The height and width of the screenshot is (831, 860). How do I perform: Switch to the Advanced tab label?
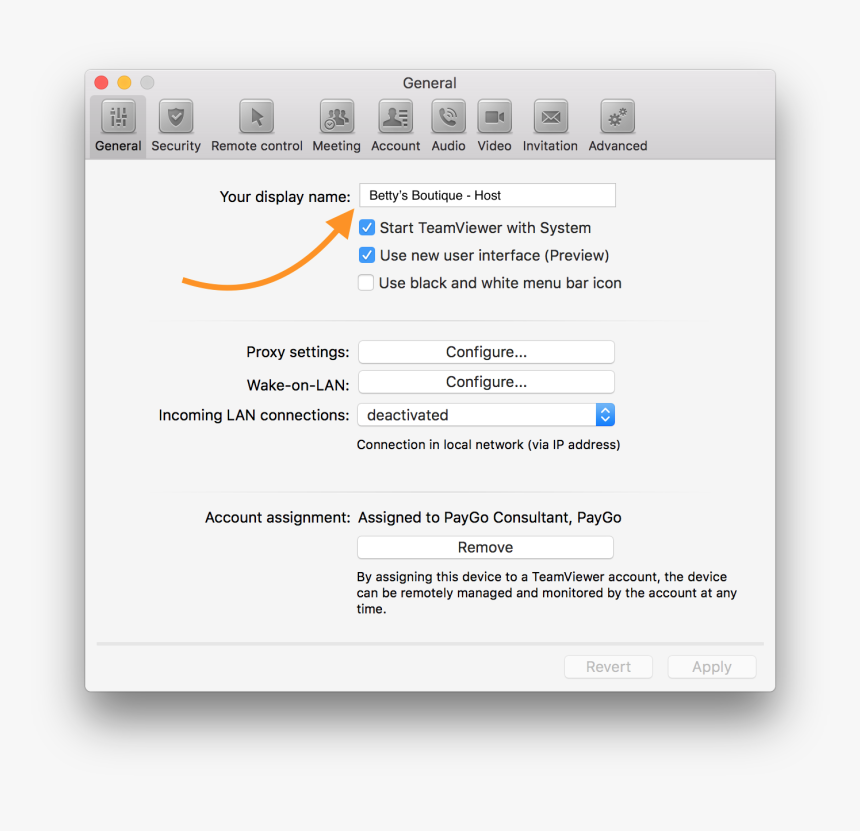pos(618,146)
